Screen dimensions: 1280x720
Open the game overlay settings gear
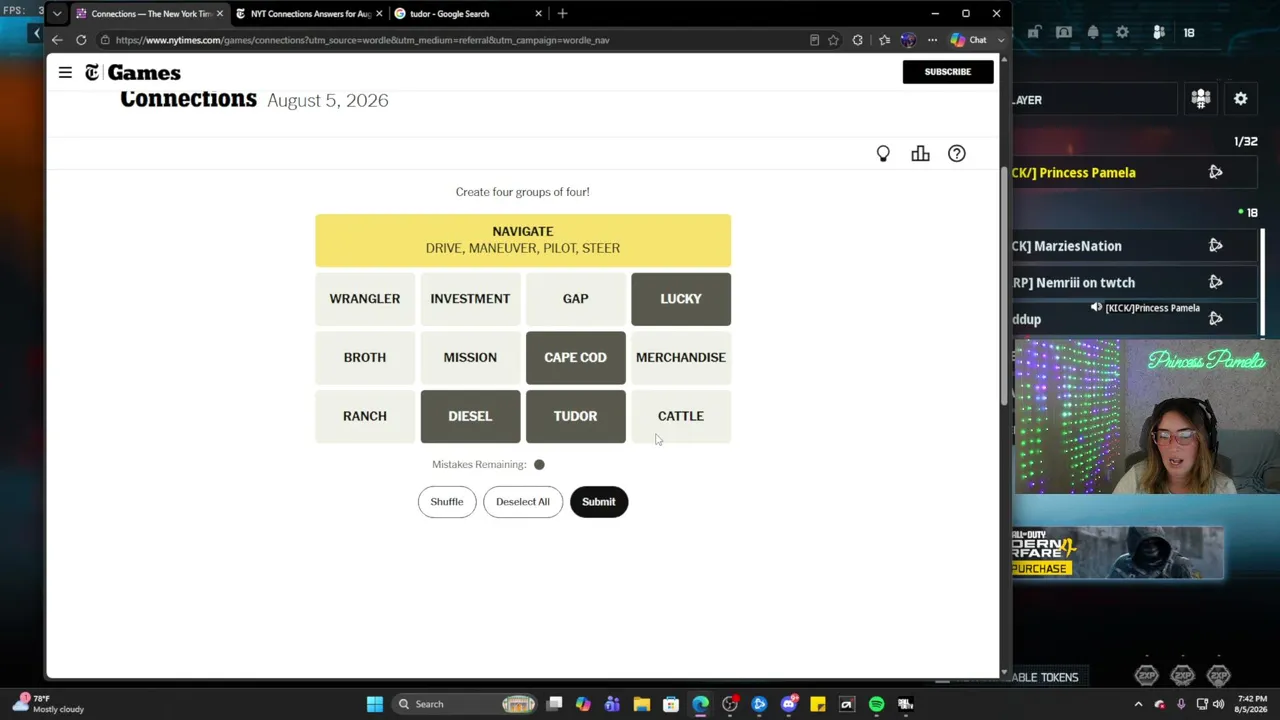1122,32
